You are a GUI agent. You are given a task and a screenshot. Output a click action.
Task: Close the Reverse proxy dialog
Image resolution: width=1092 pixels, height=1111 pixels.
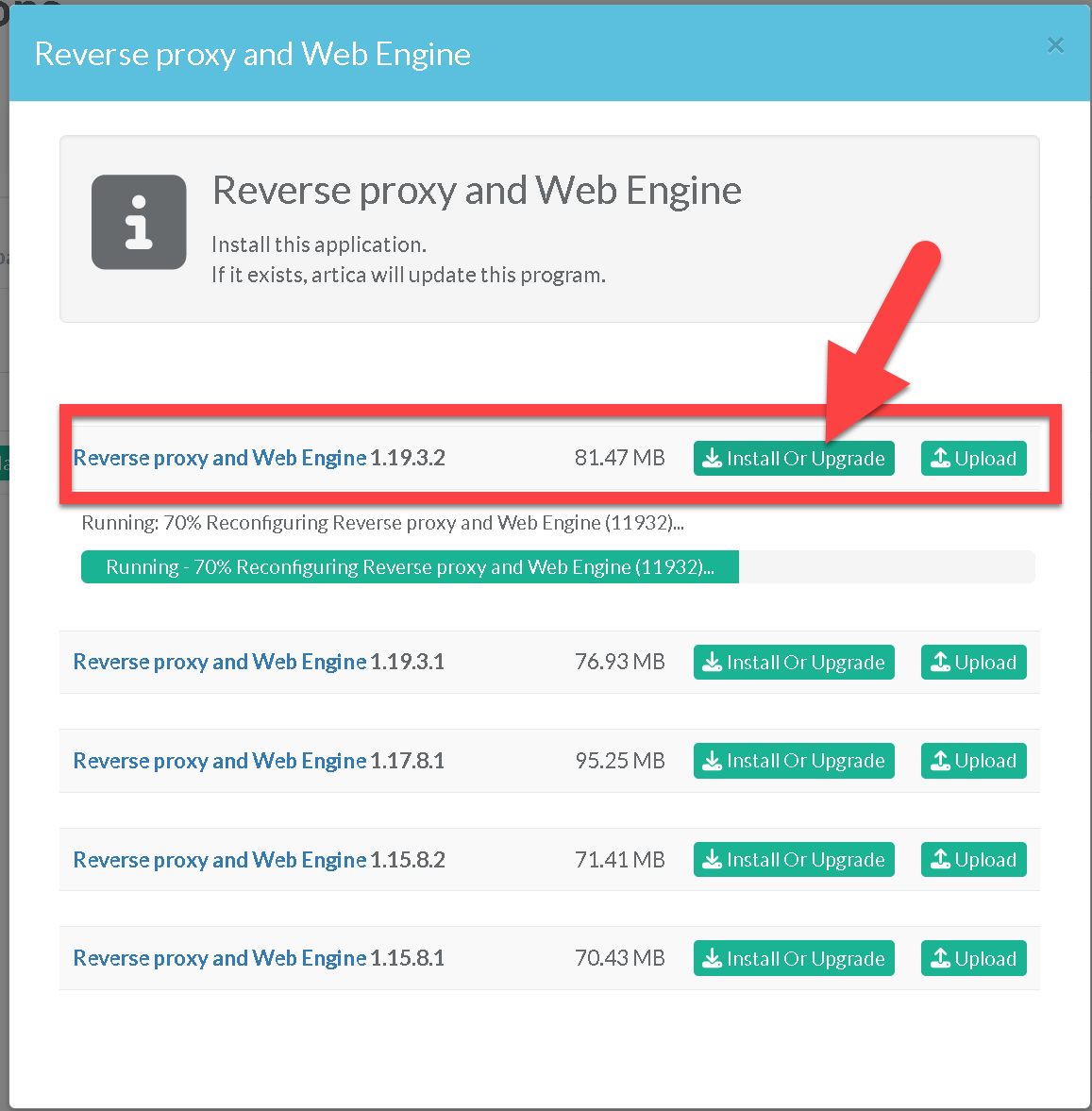coord(1055,45)
